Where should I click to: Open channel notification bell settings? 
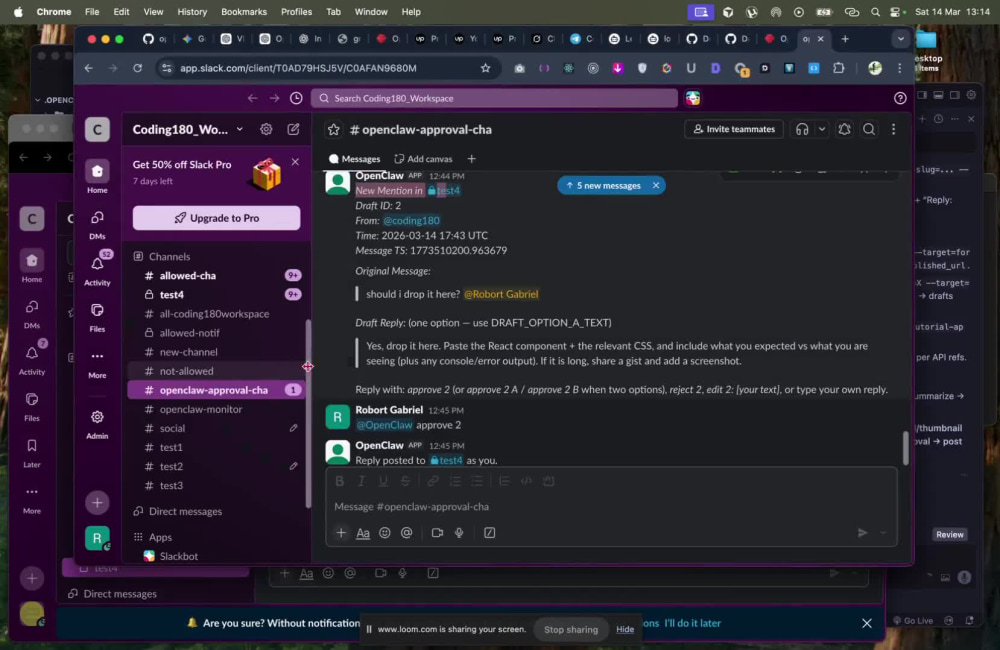tap(844, 129)
